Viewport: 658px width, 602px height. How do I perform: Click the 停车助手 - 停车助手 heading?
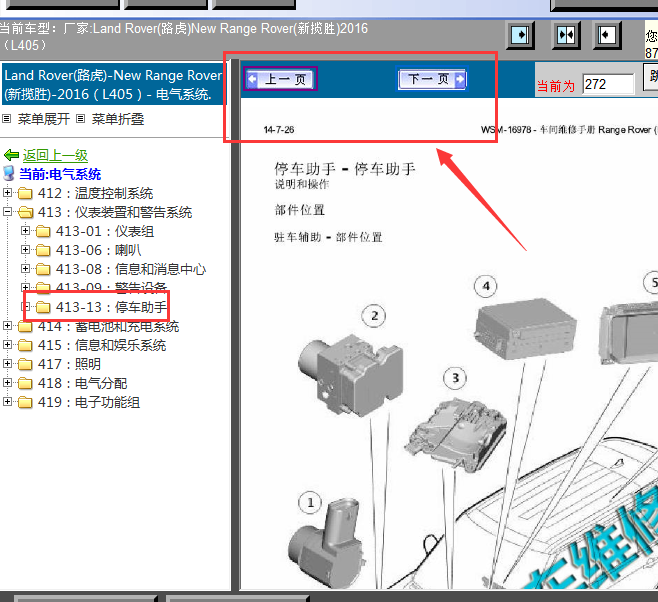pyautogui.click(x=345, y=169)
